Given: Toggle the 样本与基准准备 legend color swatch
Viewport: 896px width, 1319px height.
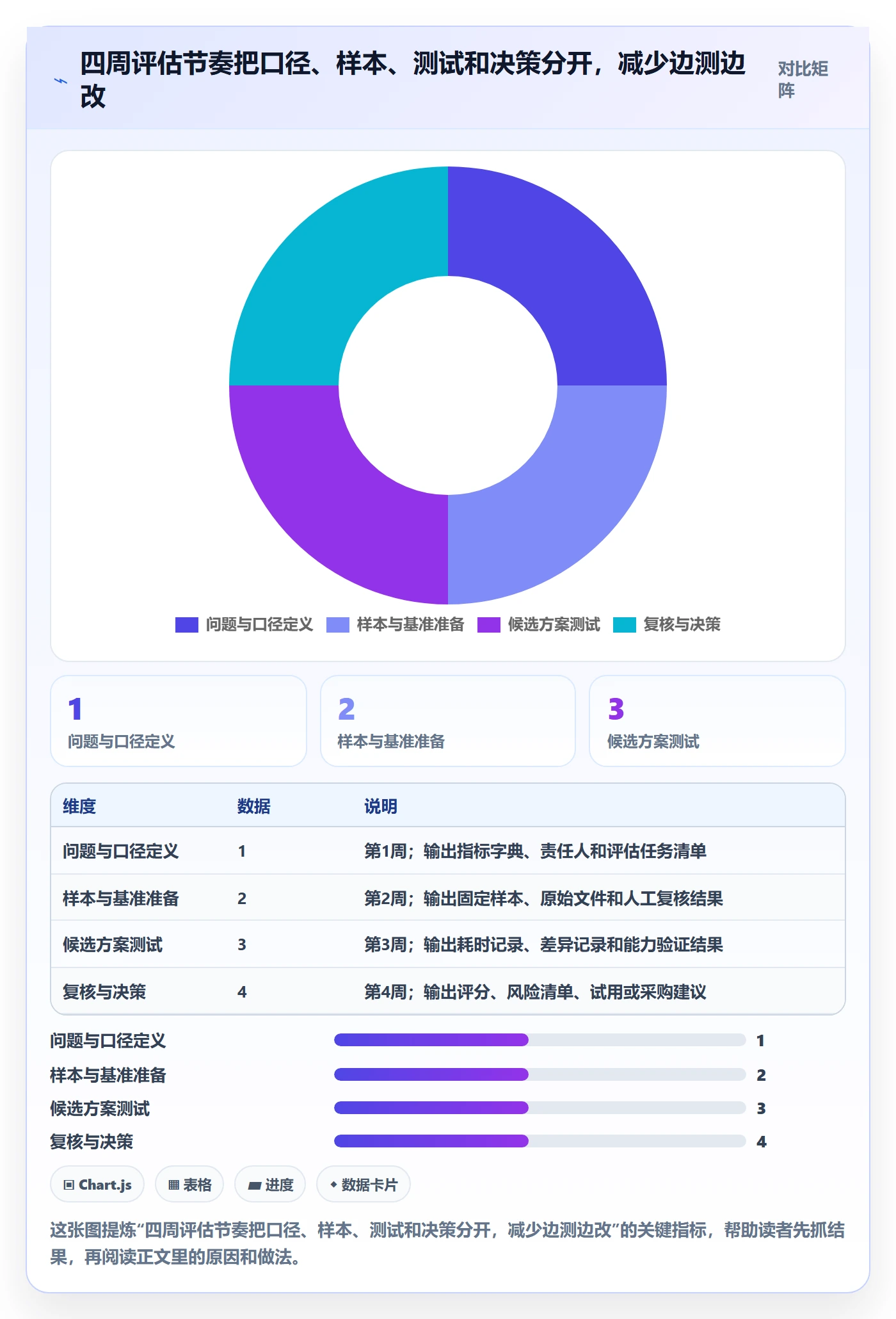Looking at the screenshot, I should pos(338,625).
